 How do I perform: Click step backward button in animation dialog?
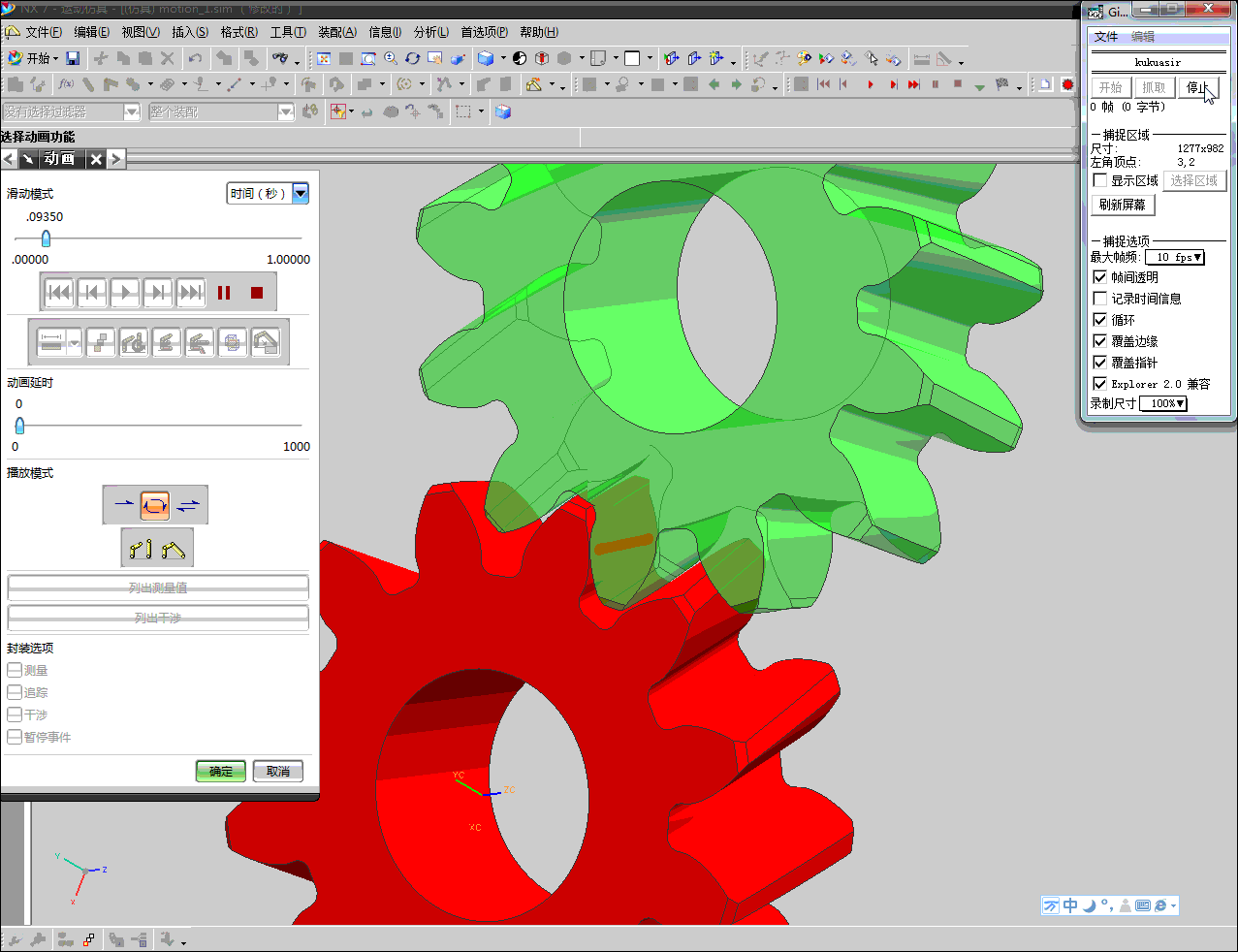pyautogui.click(x=92, y=292)
